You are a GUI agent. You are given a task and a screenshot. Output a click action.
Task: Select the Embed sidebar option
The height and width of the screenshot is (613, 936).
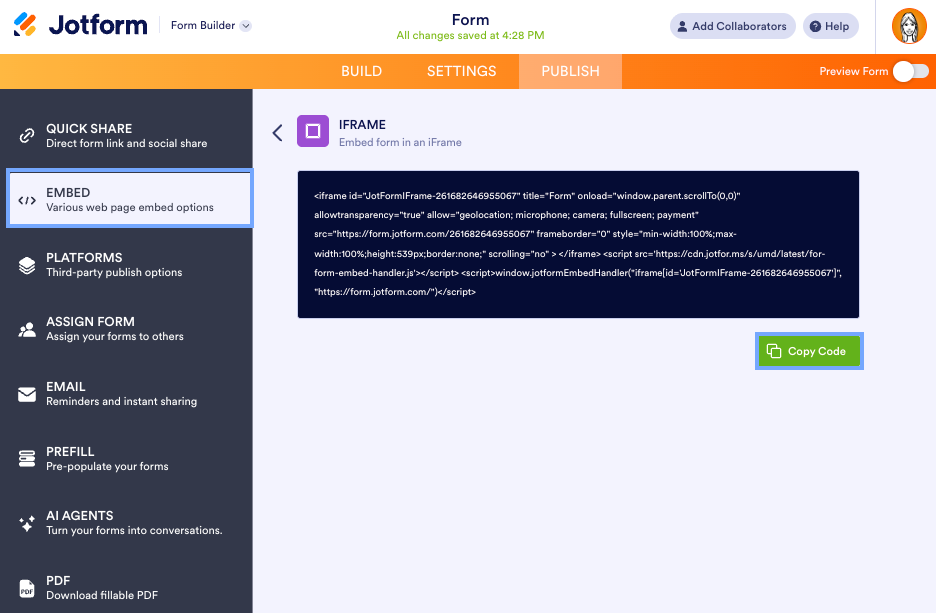[130, 199]
